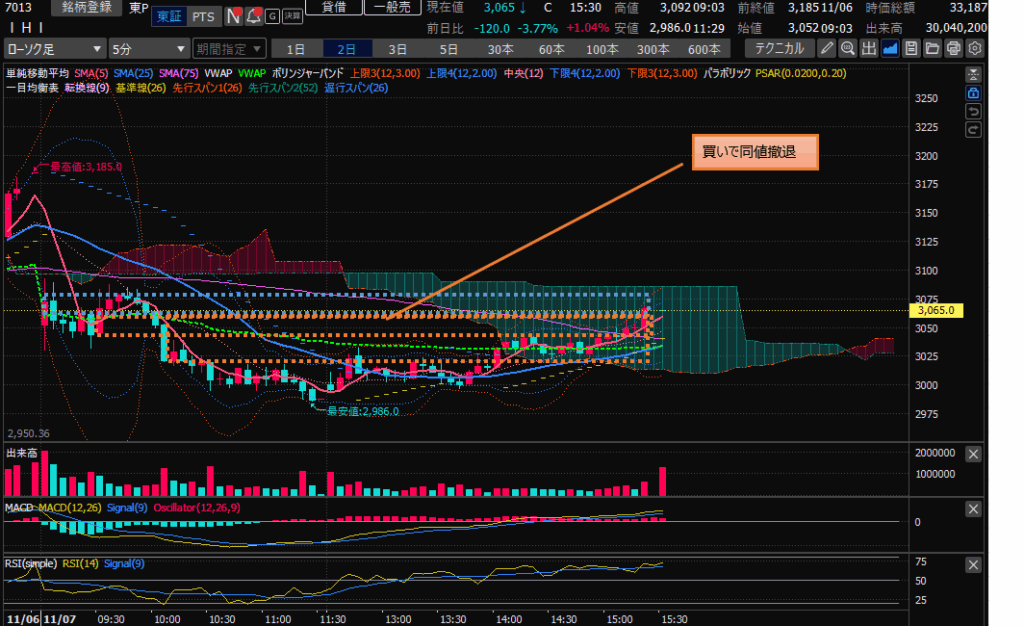This screenshot has height=626, width=1024.
Task: Click the magnifier zoom icon in toolbar
Action: click(848, 48)
